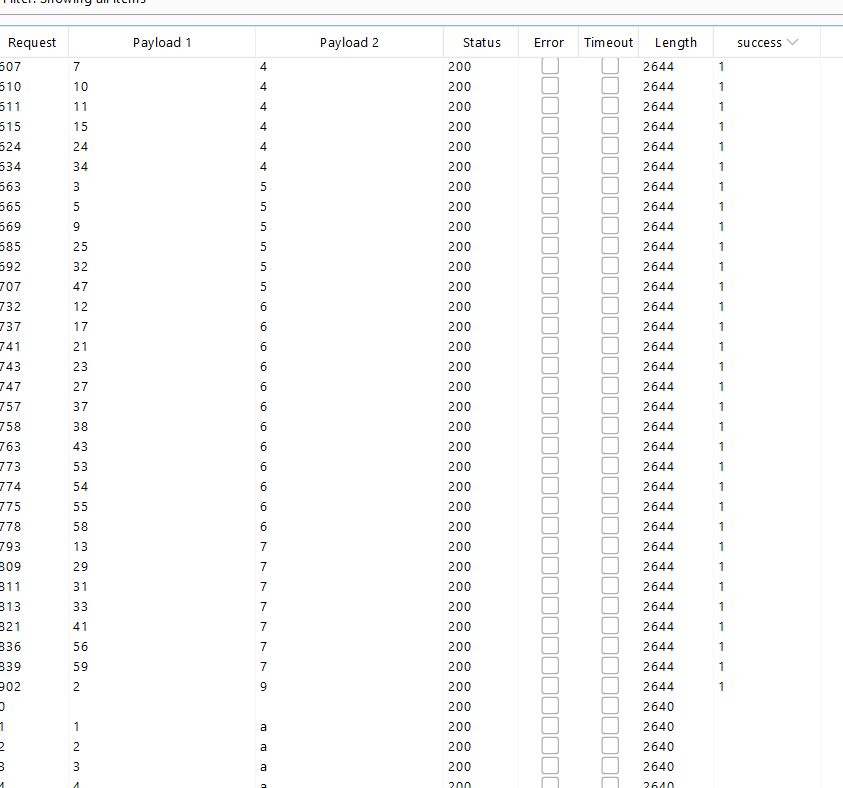Select Payload 1 value 3 where Payload 2 is 5
Viewport: 843px width, 788px height.
[x=76, y=187]
